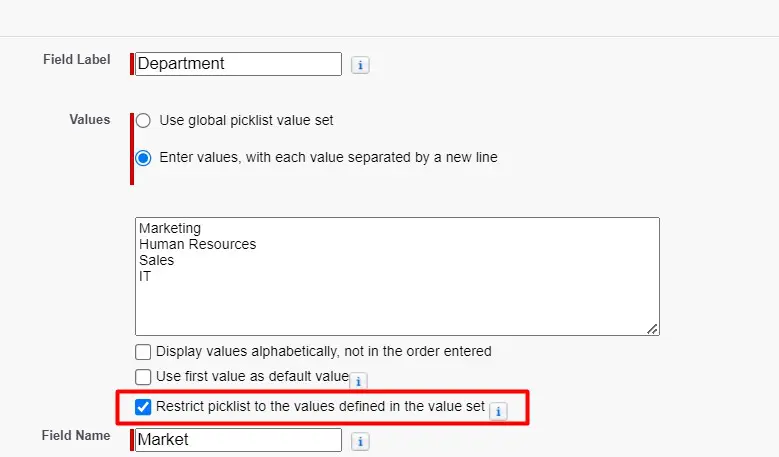Screen dimensions: 779x457
Task: Click info icon next to default value option
Action: point(358,381)
